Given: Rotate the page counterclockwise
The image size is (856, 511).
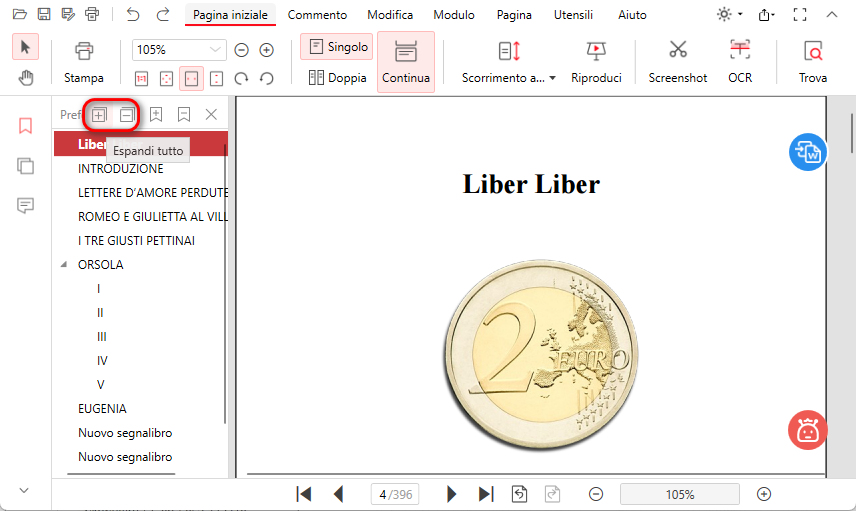Looking at the screenshot, I should pyautogui.click(x=266, y=79).
